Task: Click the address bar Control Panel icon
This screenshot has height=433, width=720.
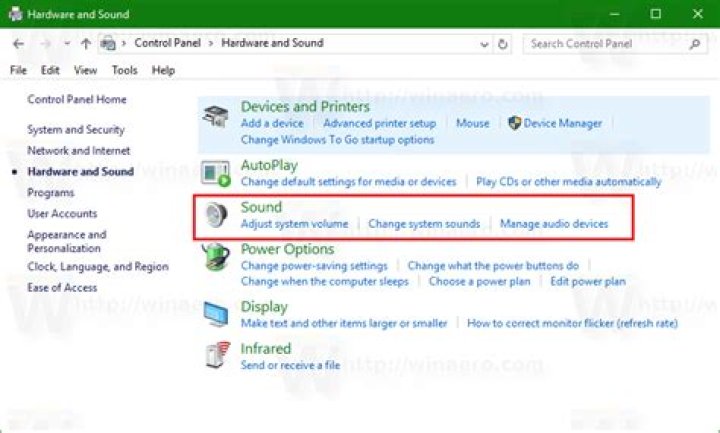Action: pos(108,44)
